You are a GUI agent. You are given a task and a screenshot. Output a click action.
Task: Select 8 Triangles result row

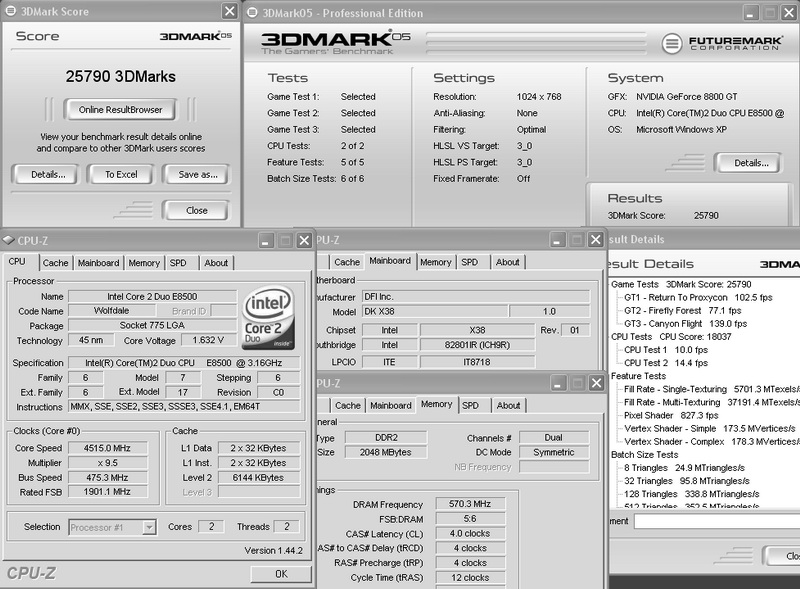[x=684, y=468]
